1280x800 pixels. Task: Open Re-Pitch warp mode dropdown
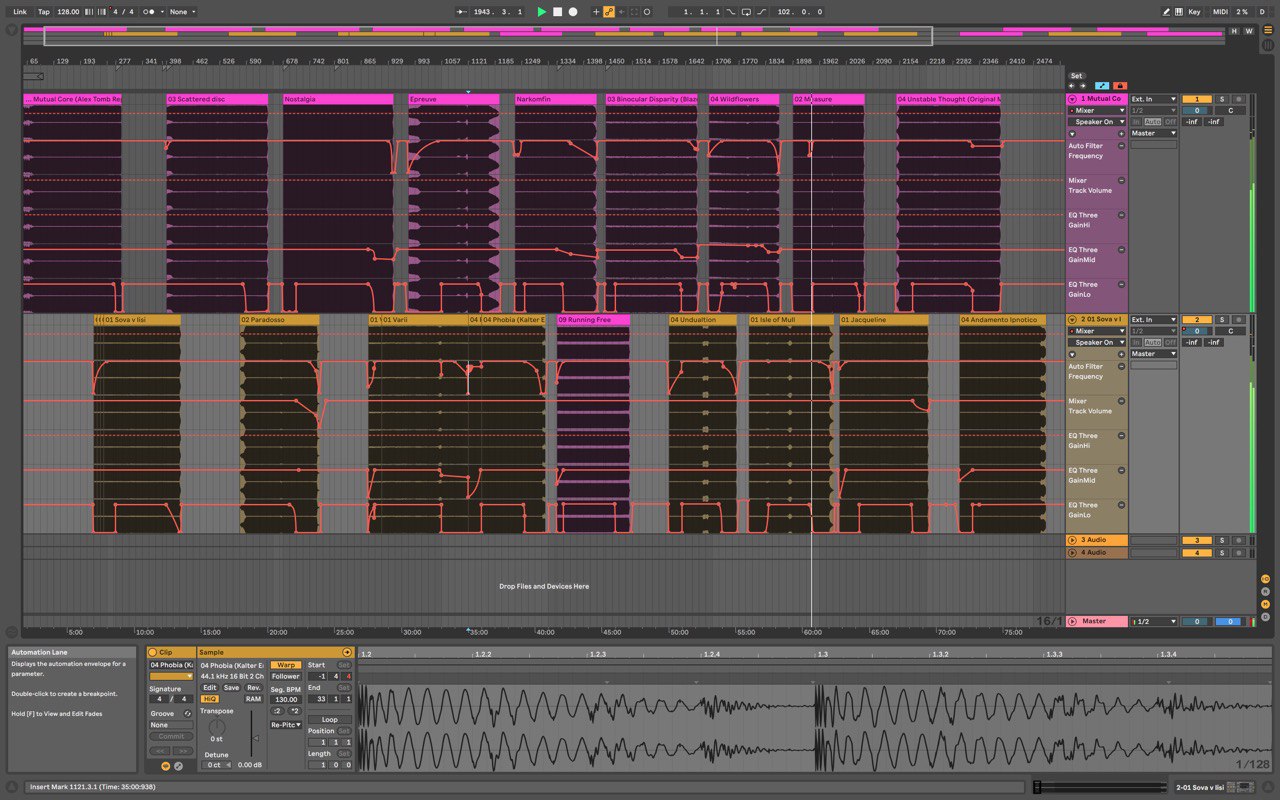tap(286, 724)
